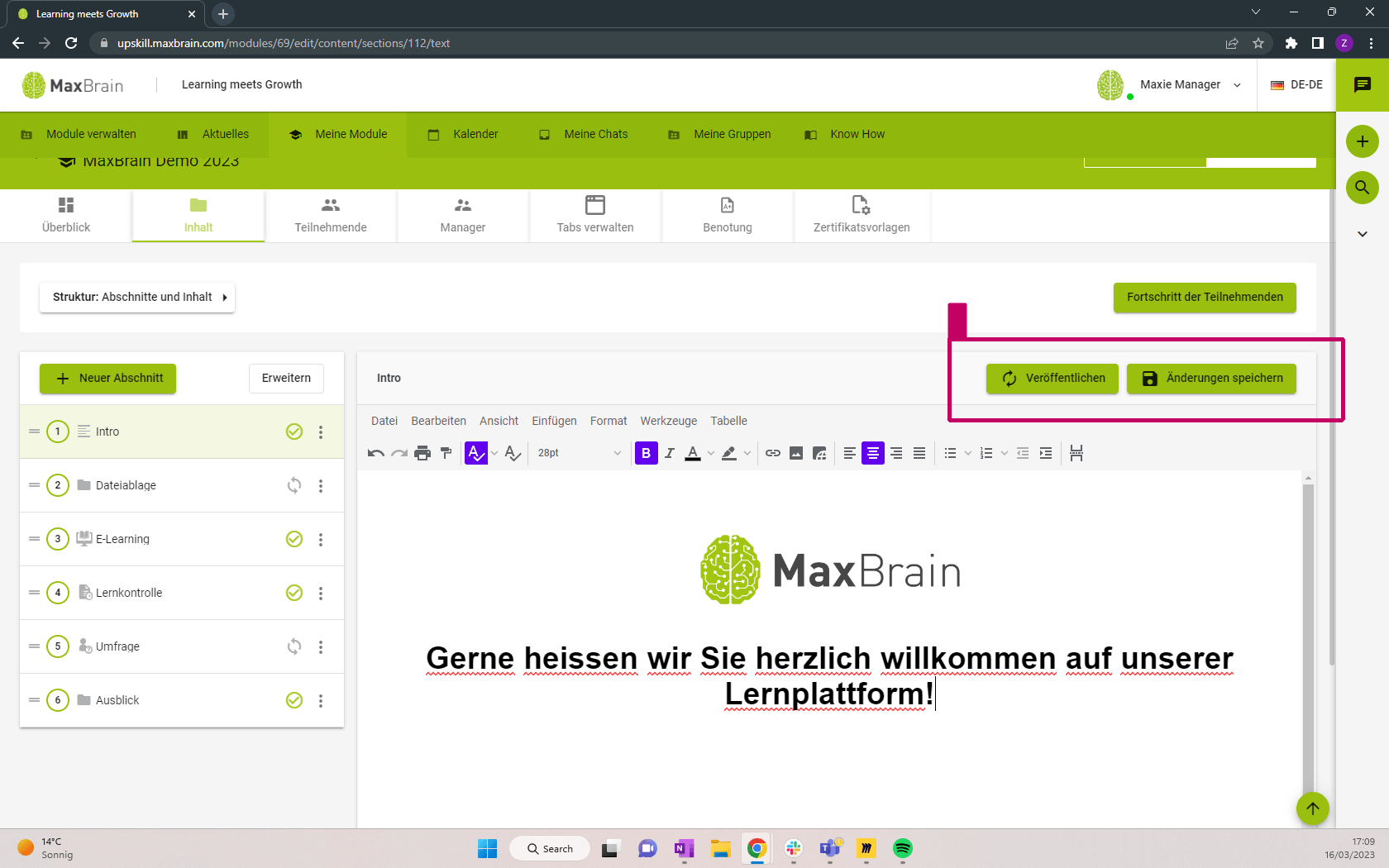This screenshot has width=1389, height=868.
Task: Open the highlight color dropdown arrow
Action: (747, 453)
